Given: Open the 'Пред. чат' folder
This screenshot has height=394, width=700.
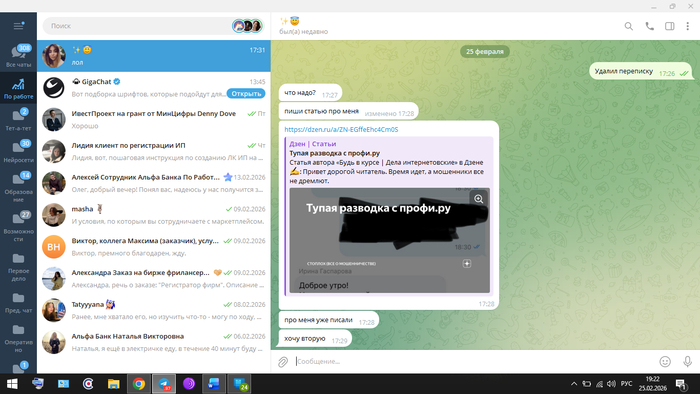Looking at the screenshot, I should [x=18, y=303].
